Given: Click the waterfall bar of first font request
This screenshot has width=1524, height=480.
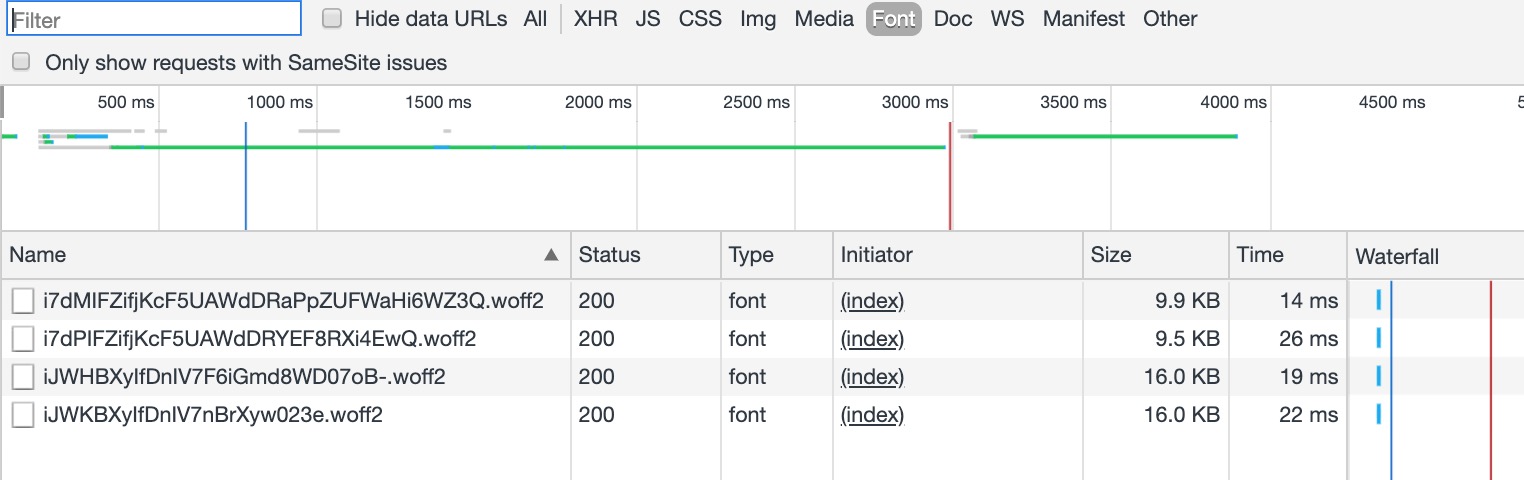Looking at the screenshot, I should 1379,300.
